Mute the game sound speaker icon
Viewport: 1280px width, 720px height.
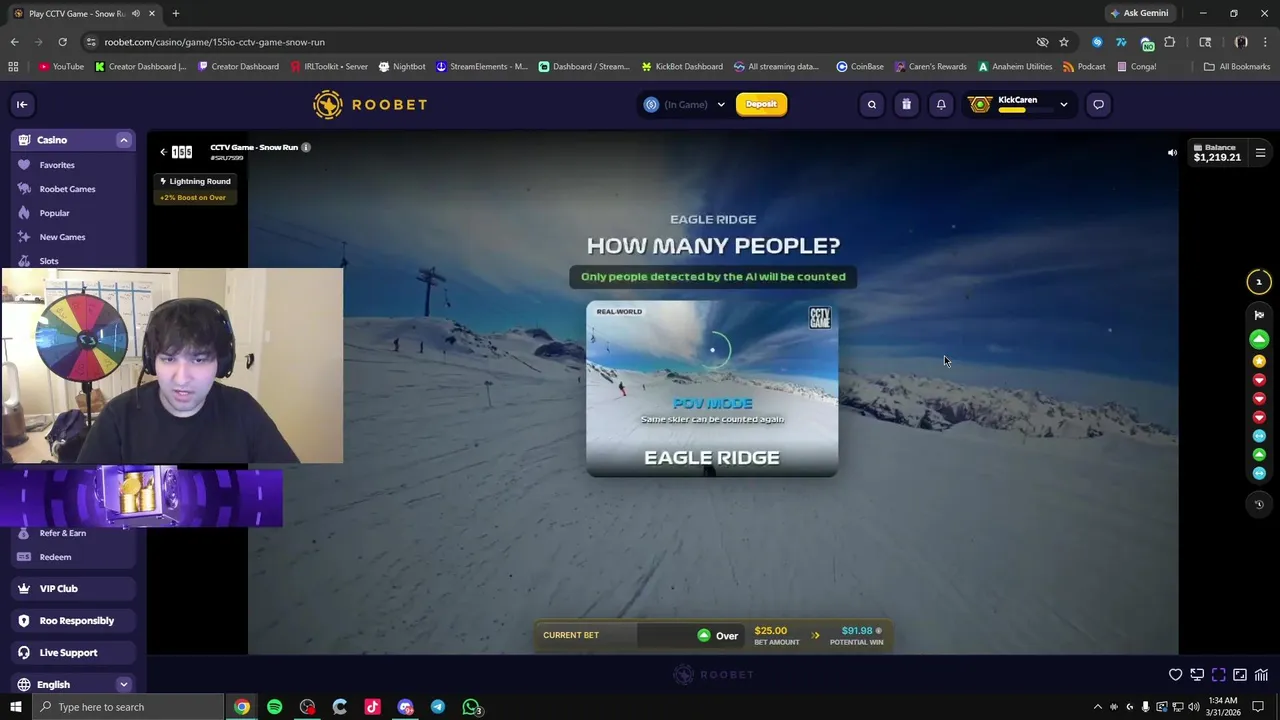(1172, 153)
